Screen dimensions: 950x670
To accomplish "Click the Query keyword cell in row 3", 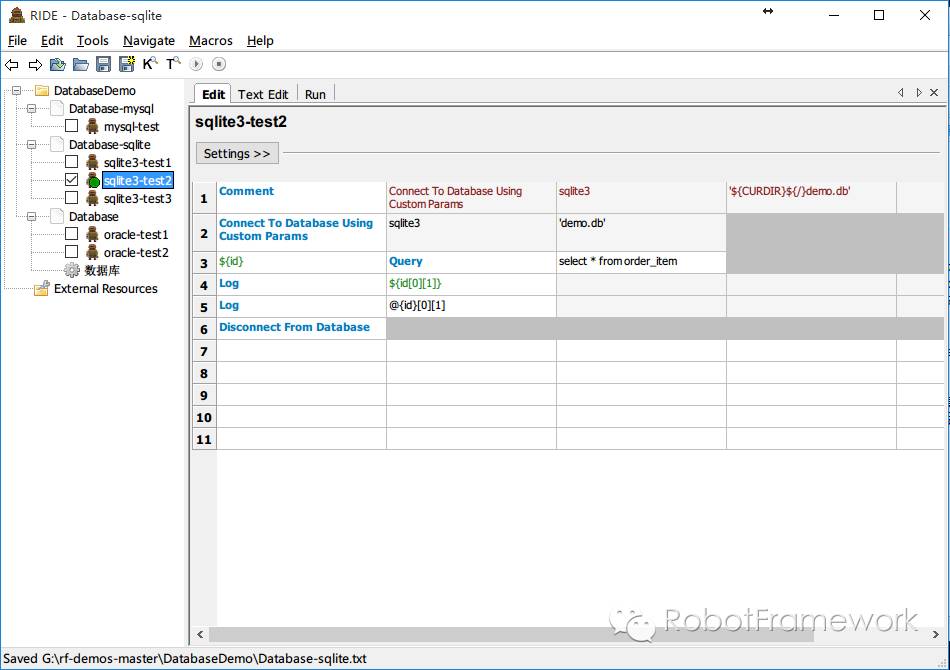I will [471, 262].
